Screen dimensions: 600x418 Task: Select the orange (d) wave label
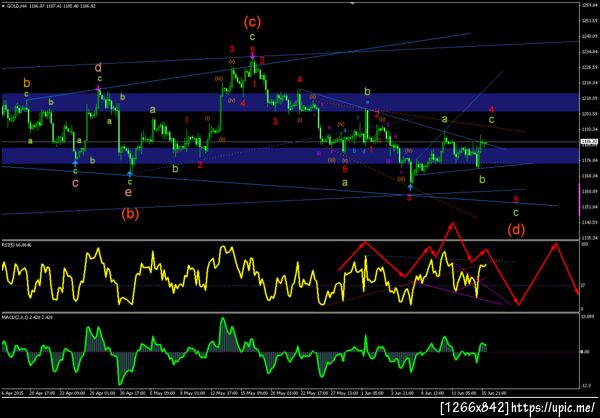coord(516,230)
